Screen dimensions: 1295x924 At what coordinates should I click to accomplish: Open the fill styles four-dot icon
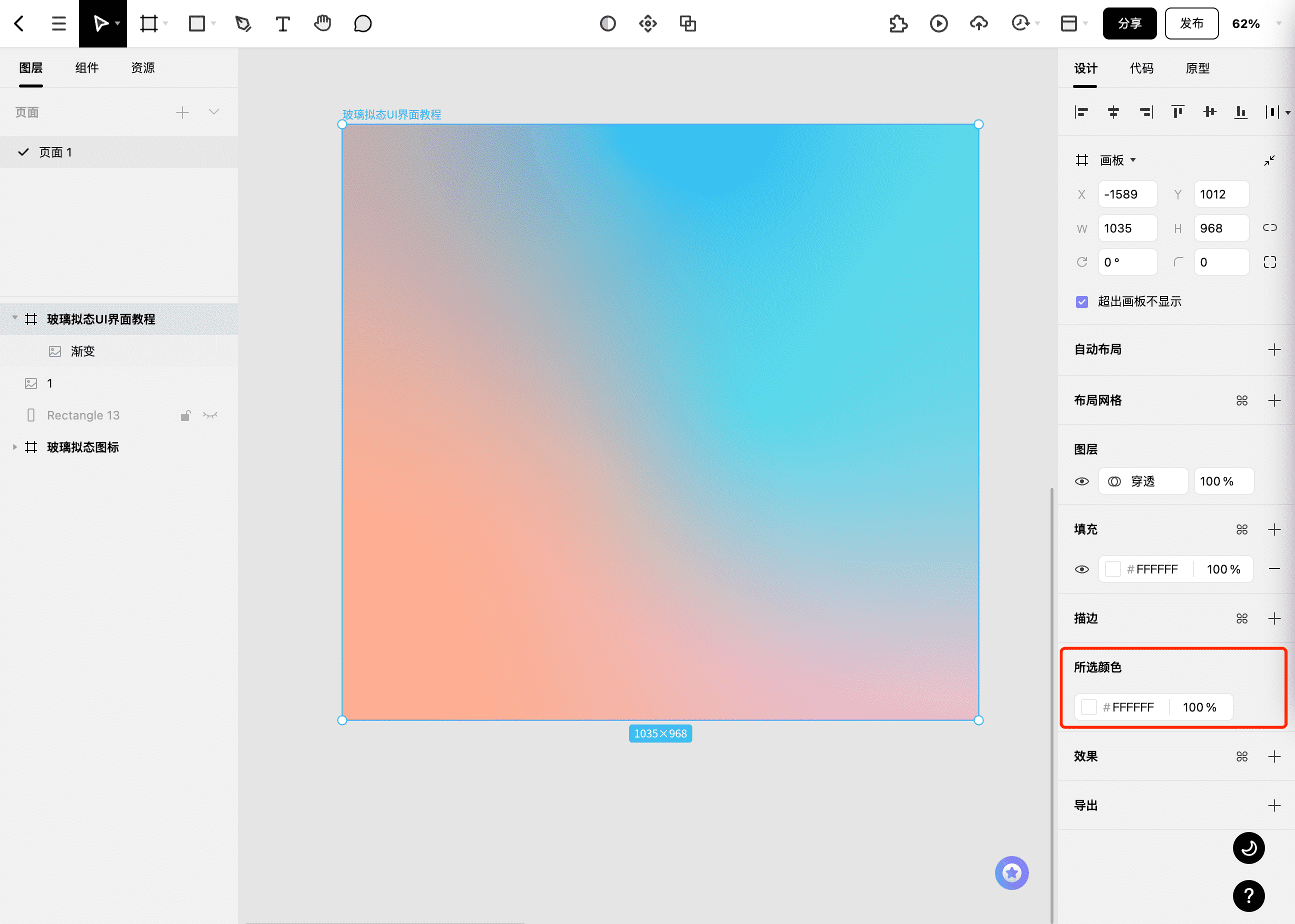coord(1241,529)
